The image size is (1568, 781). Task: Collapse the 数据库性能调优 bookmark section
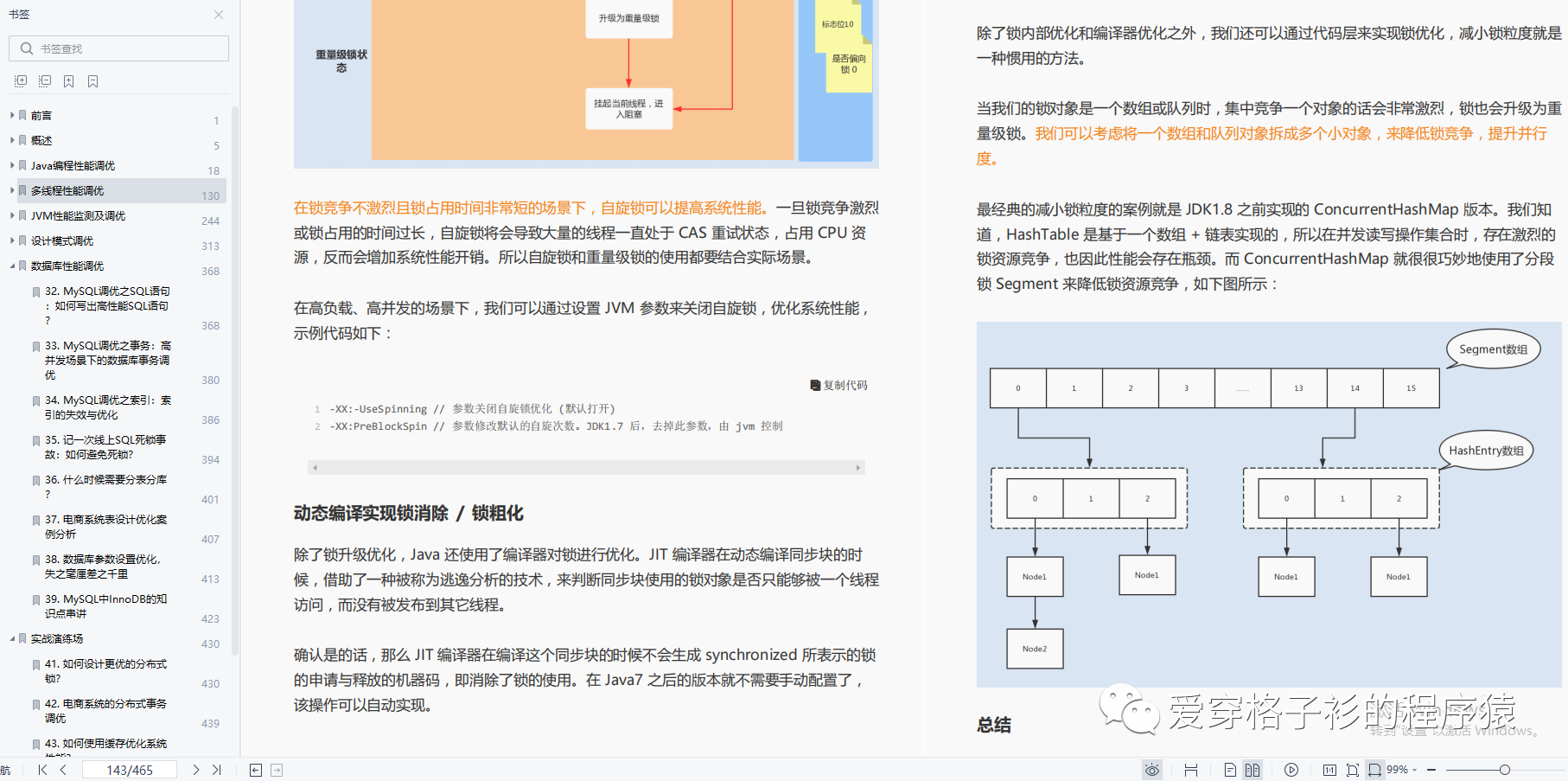11,266
